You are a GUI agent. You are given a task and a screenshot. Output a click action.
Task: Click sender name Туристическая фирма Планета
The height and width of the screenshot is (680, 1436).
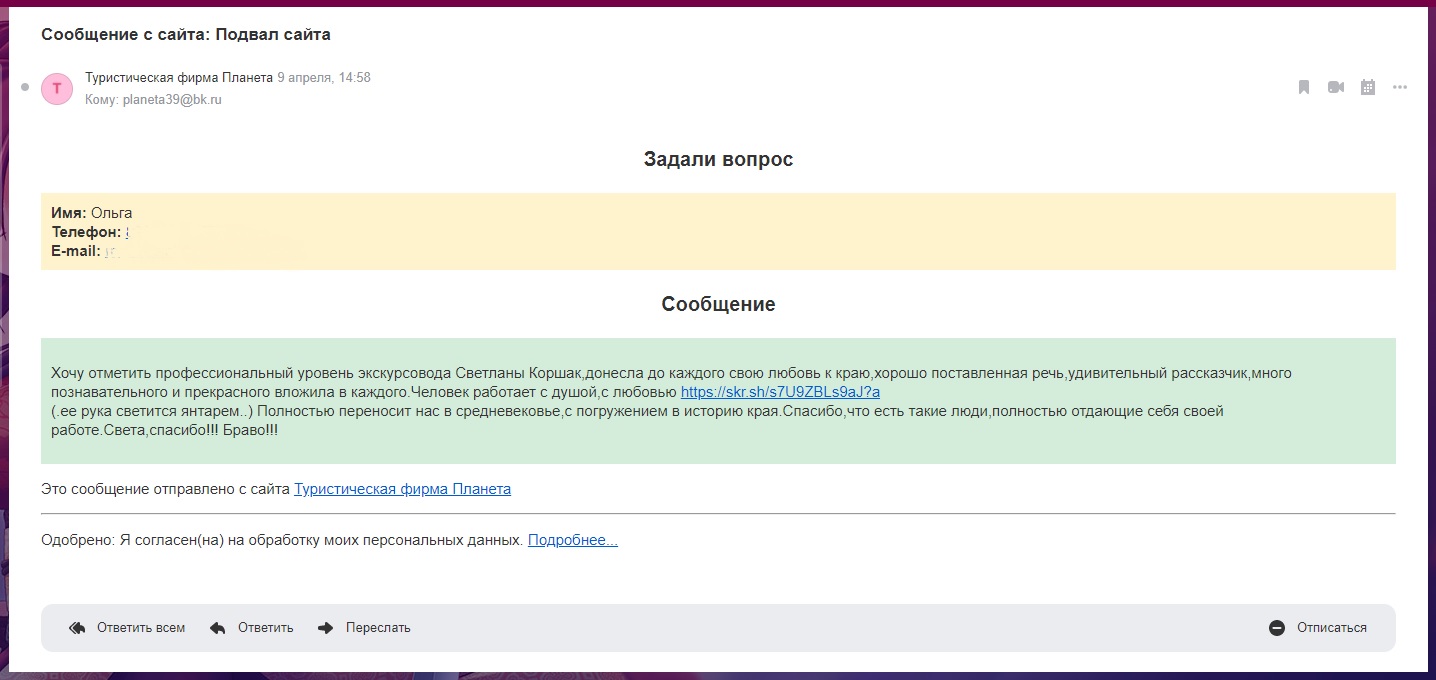click(179, 77)
